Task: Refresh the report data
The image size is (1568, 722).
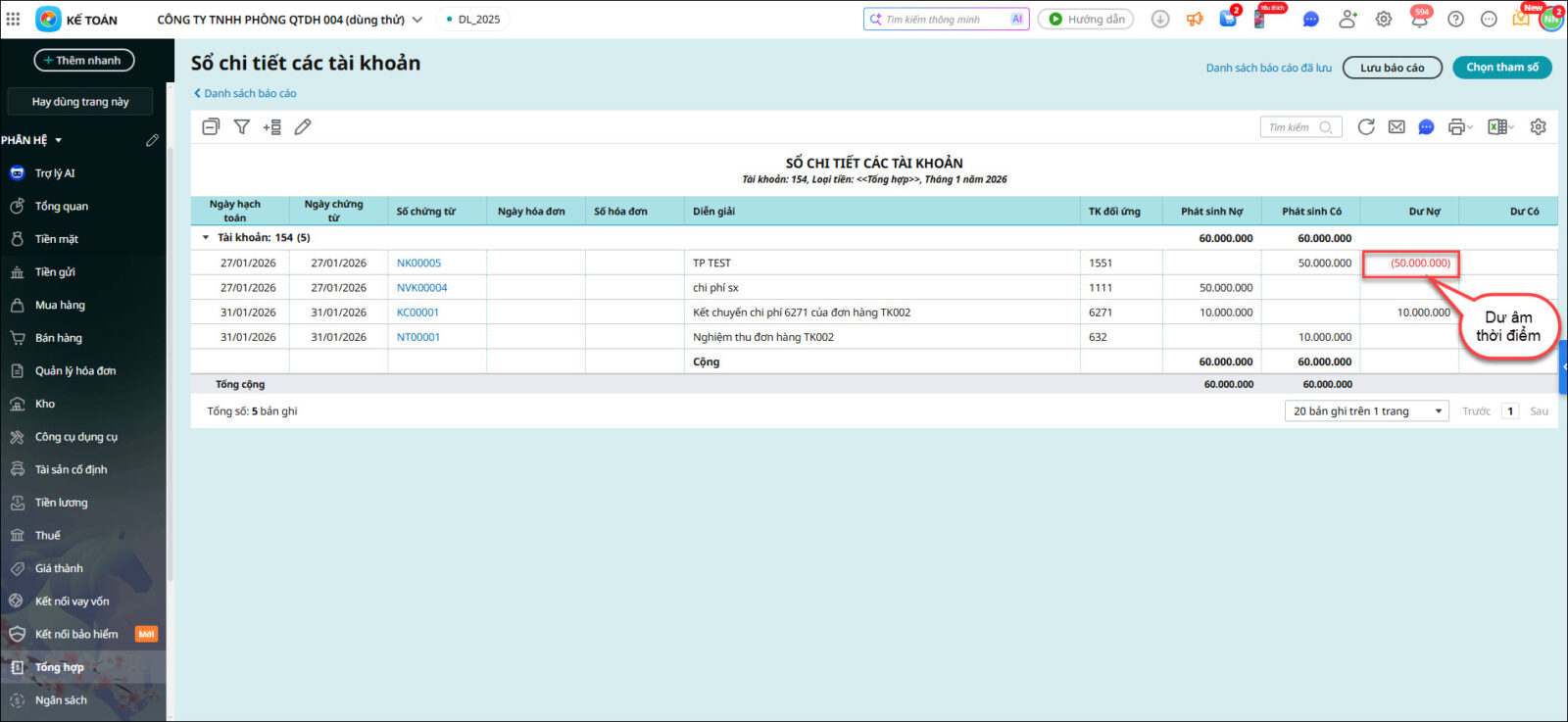Action: pos(1366,126)
